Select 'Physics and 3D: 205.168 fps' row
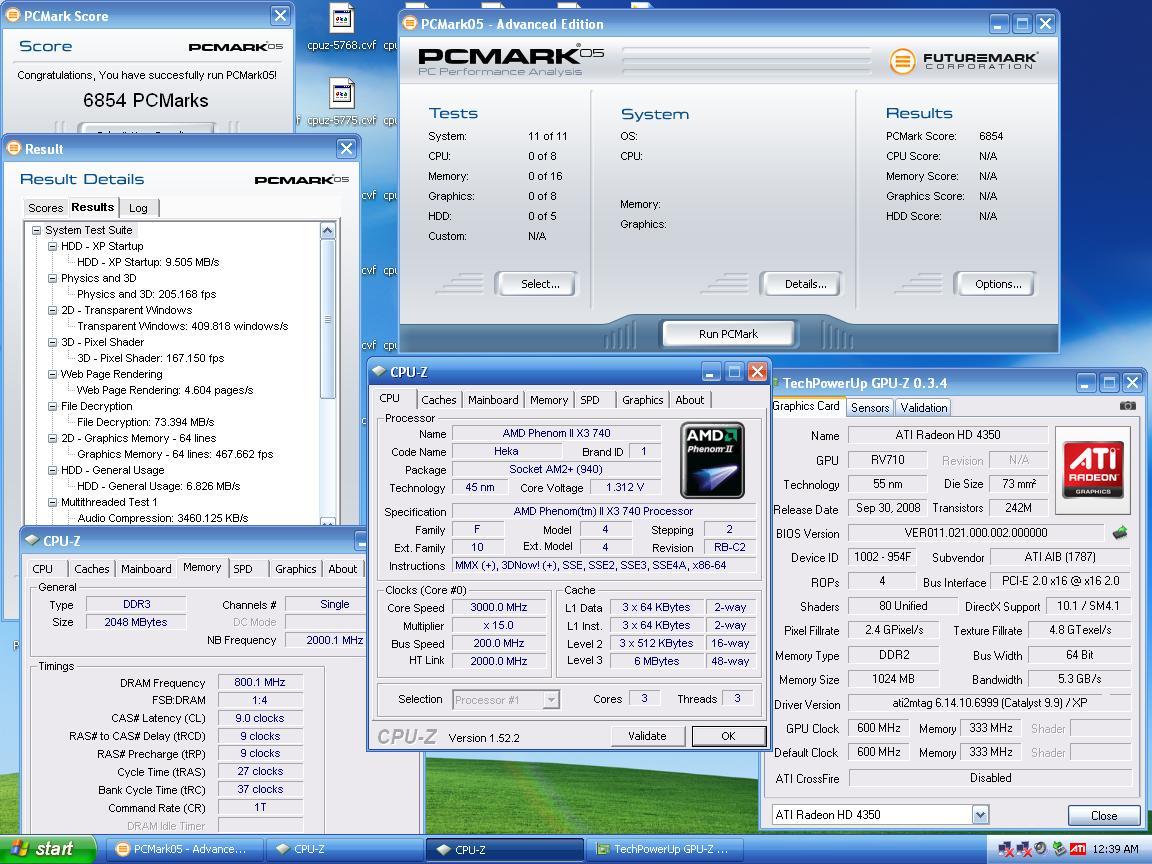This screenshot has width=1152, height=864. click(x=146, y=294)
